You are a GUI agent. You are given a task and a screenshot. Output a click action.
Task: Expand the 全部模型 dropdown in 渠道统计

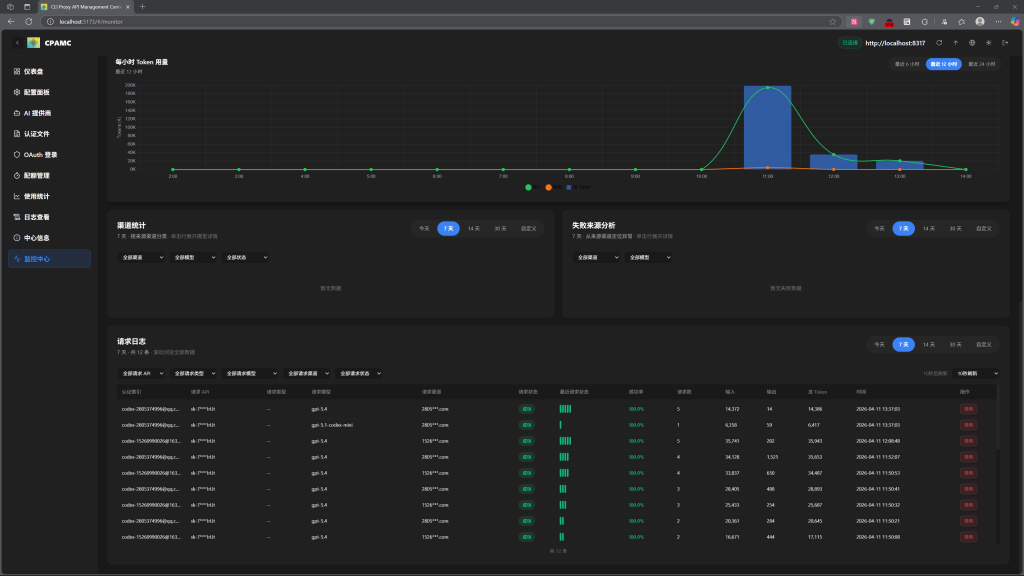coord(193,257)
